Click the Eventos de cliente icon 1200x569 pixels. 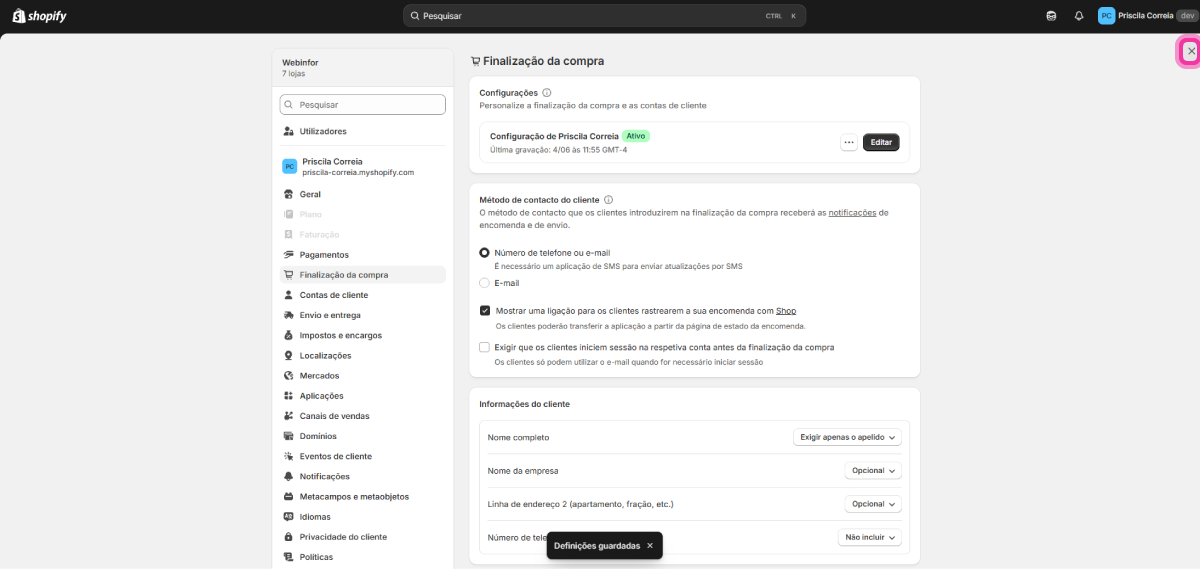[x=288, y=456]
